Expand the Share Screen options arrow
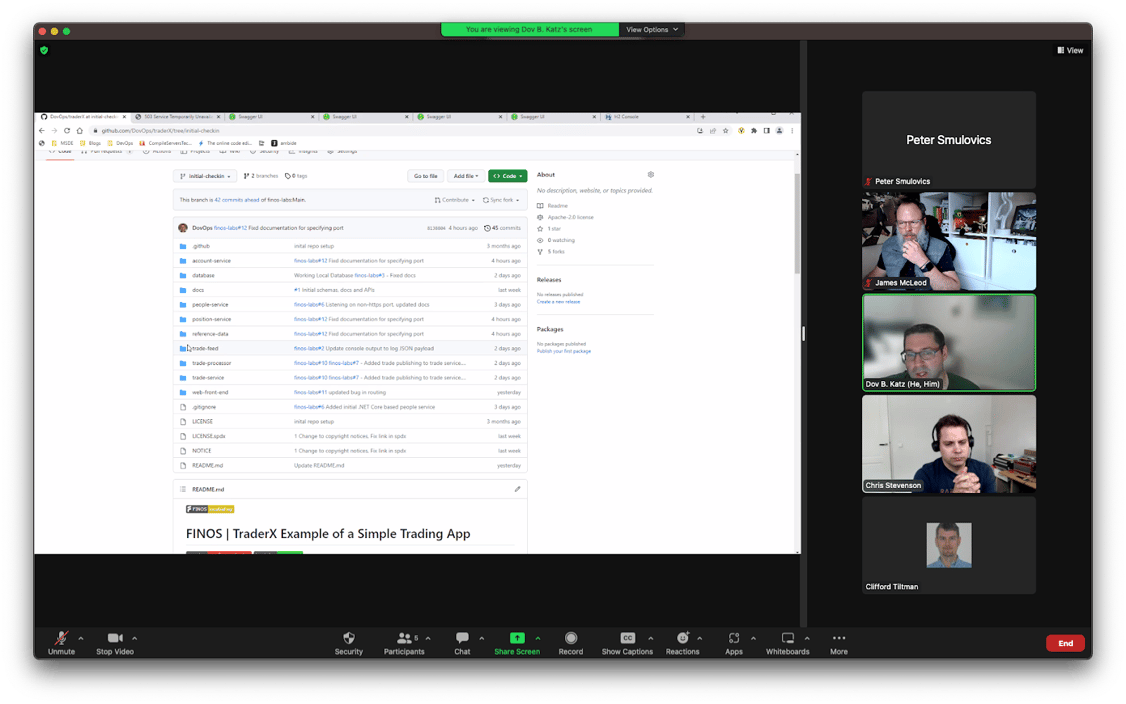Viewport: 1126px width, 704px height. click(x=537, y=638)
